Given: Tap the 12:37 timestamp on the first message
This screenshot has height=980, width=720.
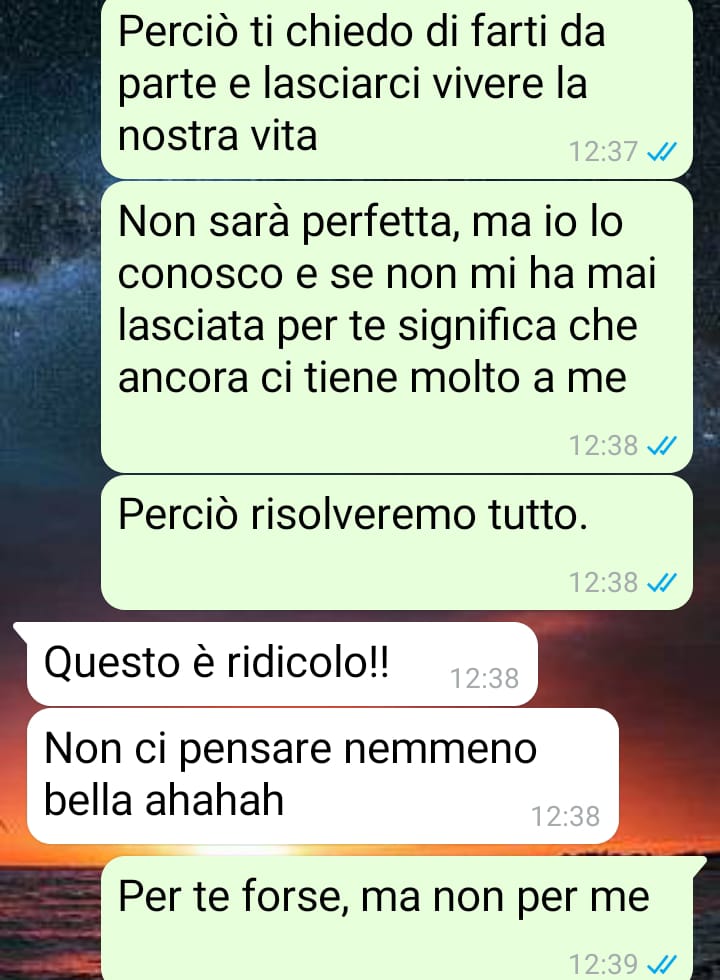Looking at the screenshot, I should [603, 152].
